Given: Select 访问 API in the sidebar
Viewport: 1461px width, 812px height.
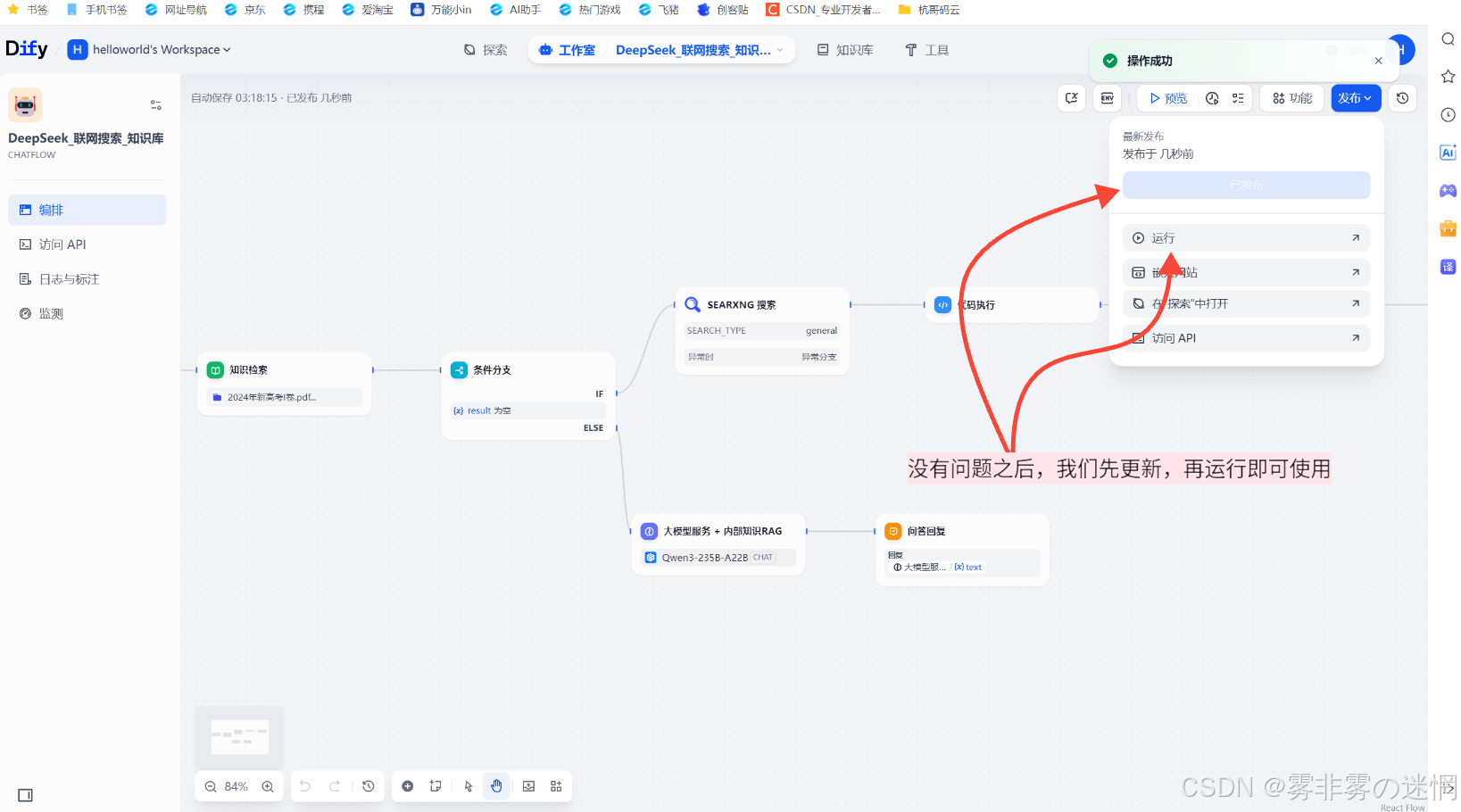Looking at the screenshot, I should pos(87,244).
